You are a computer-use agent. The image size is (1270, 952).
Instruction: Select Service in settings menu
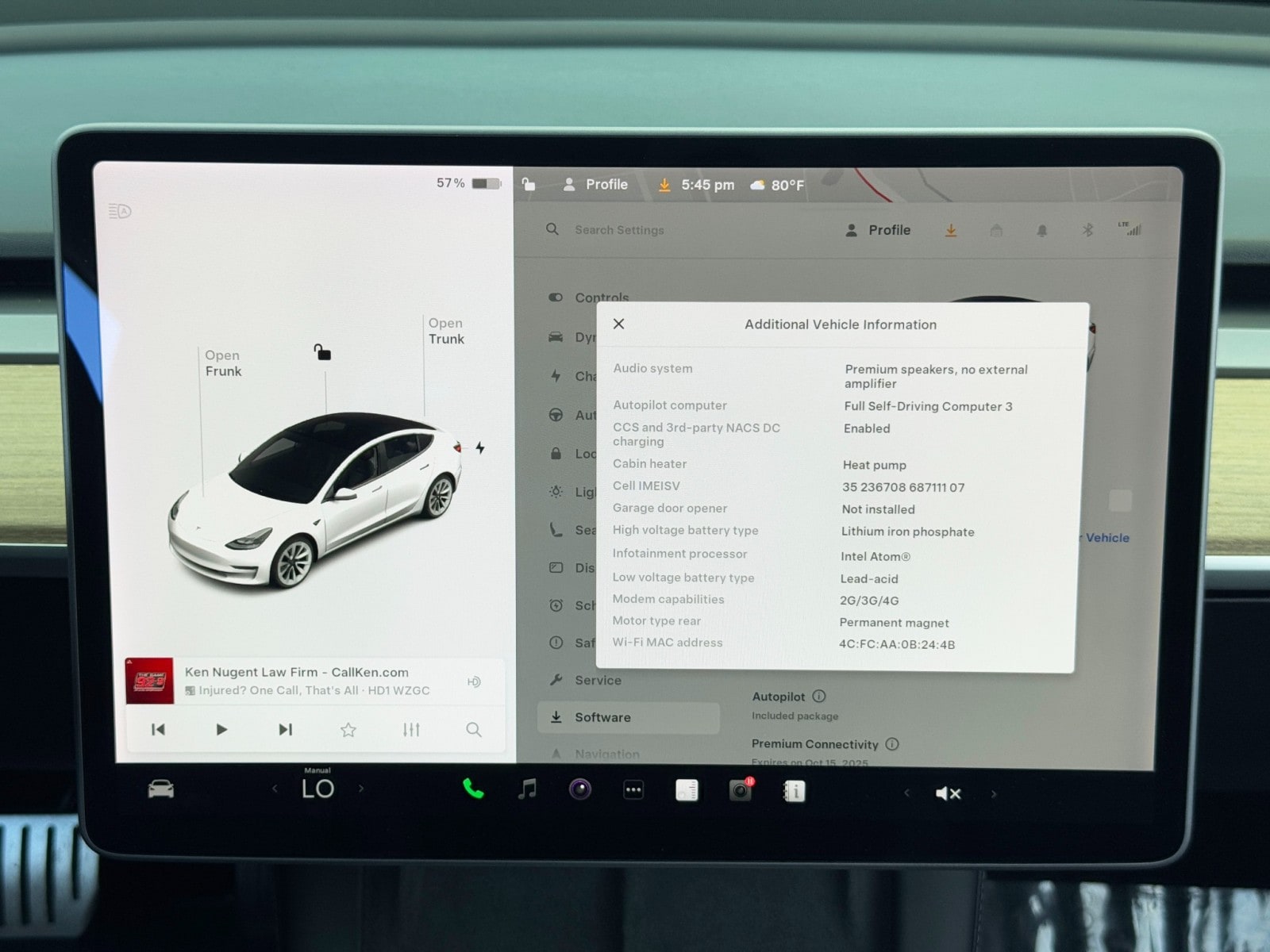tap(598, 680)
